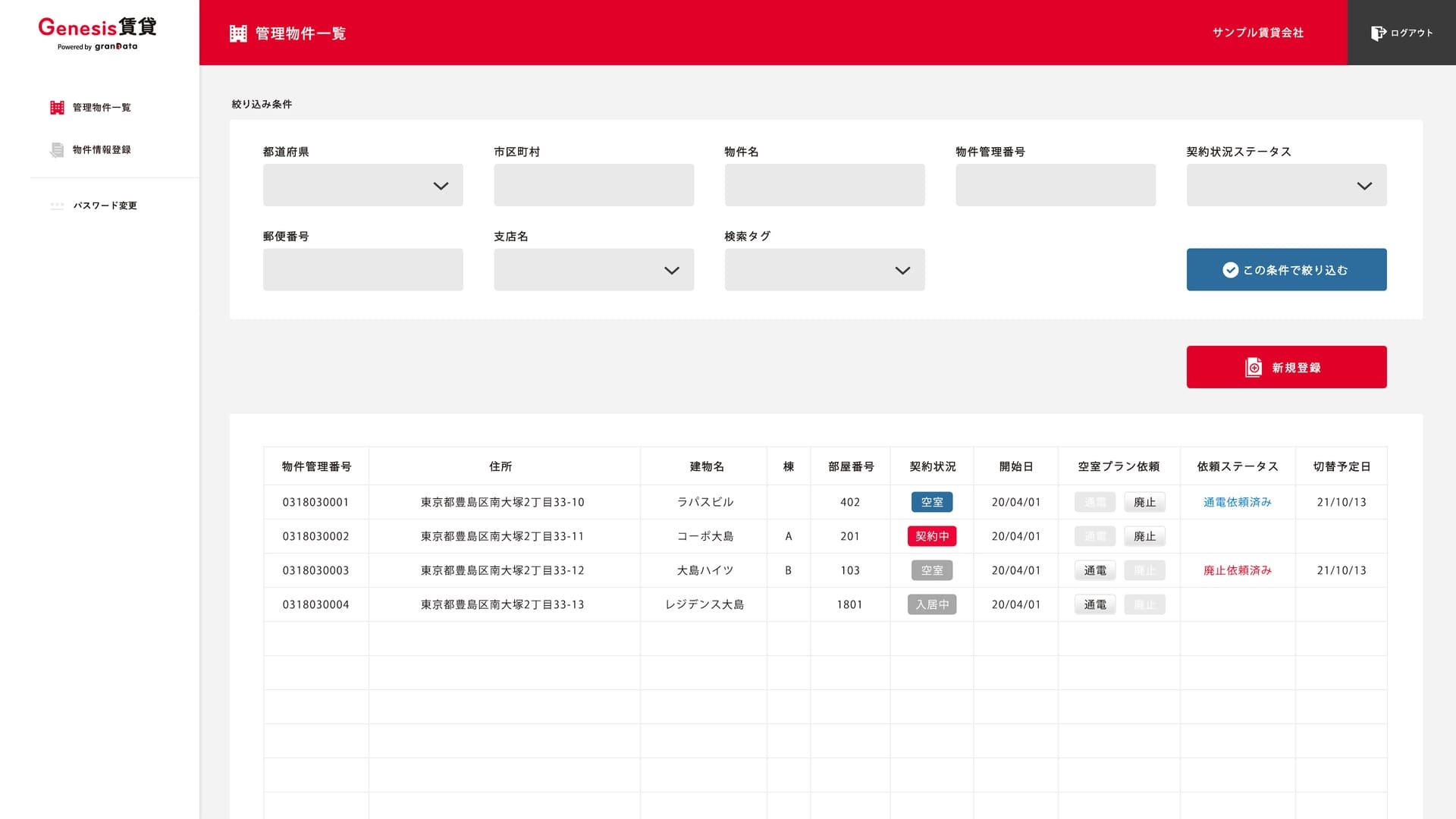The image size is (1456, 819).
Task: Open the 都道府県 dropdown
Action: pyautogui.click(x=362, y=185)
